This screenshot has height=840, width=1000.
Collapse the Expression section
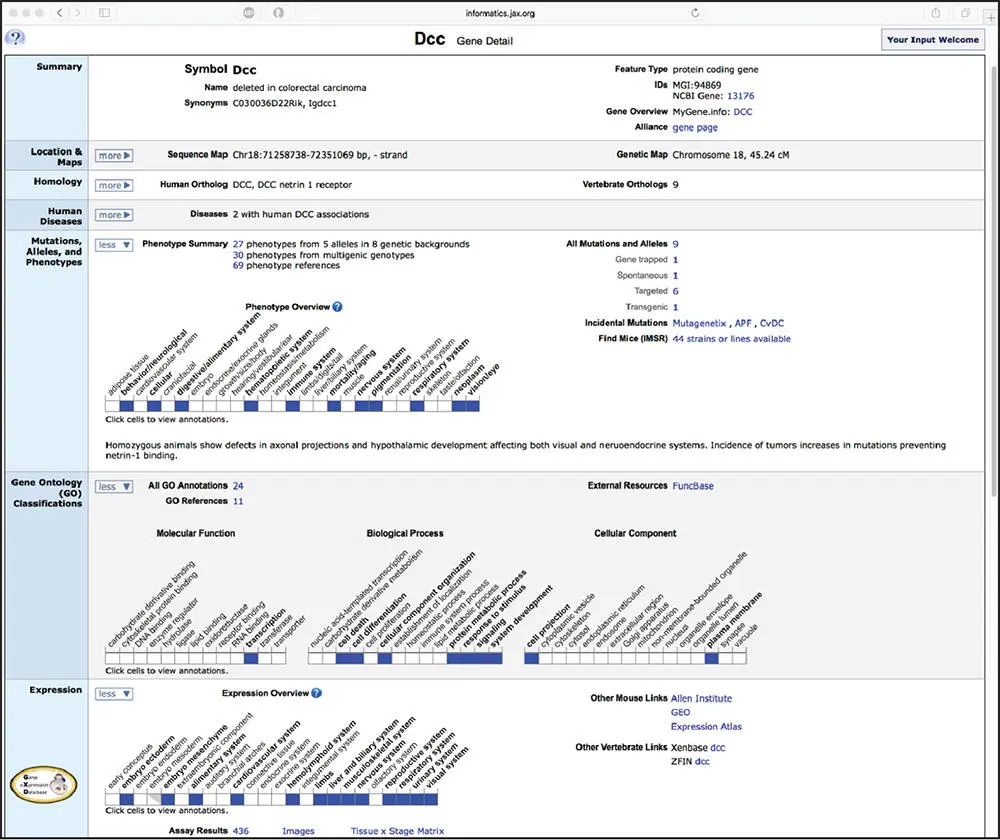(114, 694)
